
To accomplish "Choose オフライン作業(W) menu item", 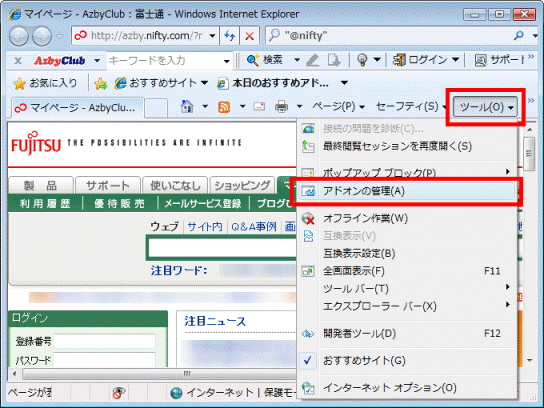I will pyautogui.click(x=407, y=218).
